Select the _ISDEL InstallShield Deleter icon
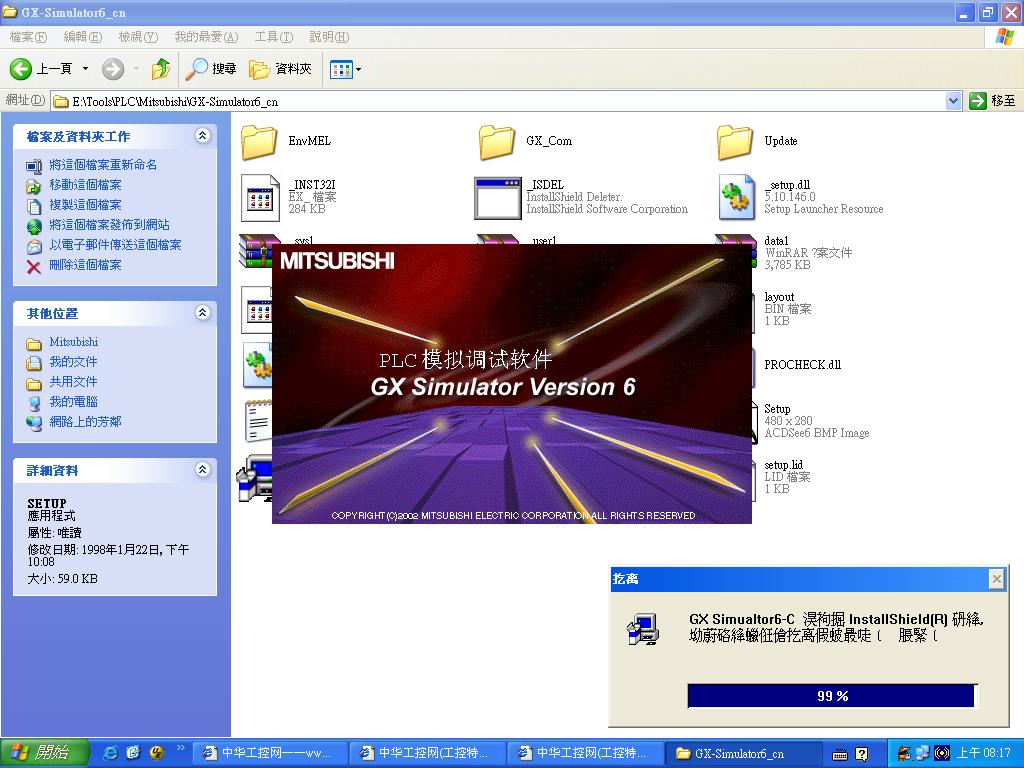This screenshot has width=1024, height=768. pyautogui.click(x=498, y=197)
